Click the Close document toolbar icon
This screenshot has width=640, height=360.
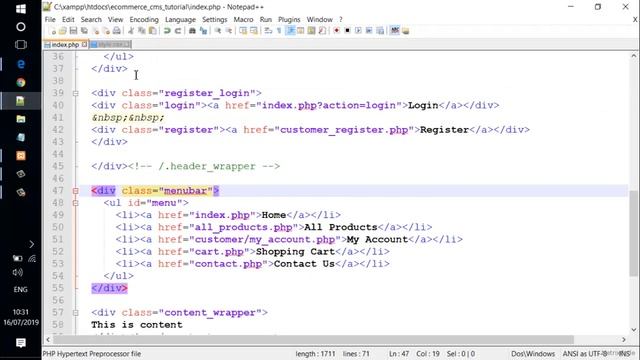coord(96,31)
